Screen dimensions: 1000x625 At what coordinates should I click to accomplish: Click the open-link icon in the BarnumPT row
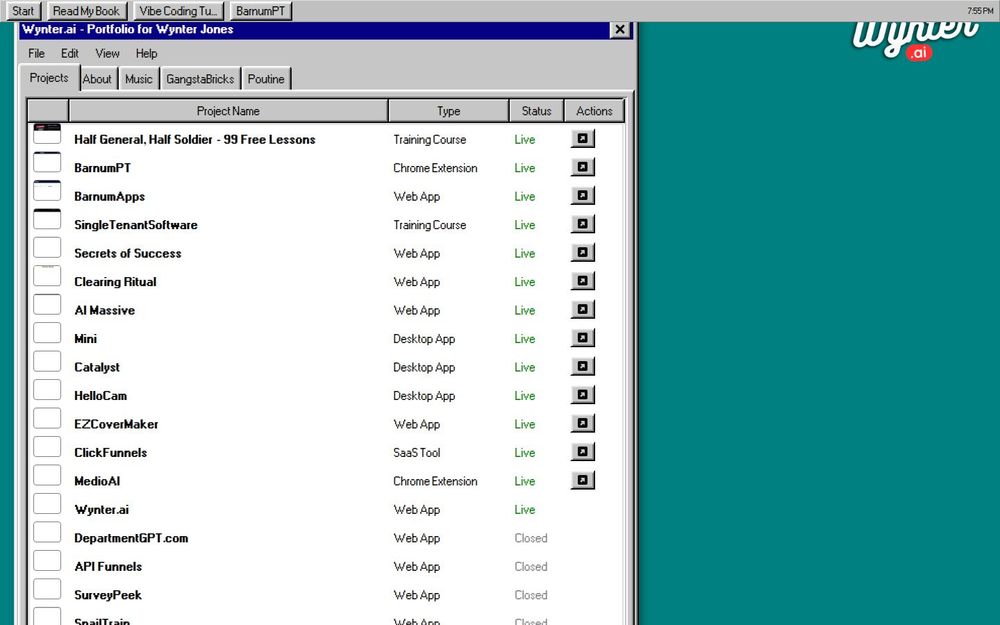coord(582,167)
